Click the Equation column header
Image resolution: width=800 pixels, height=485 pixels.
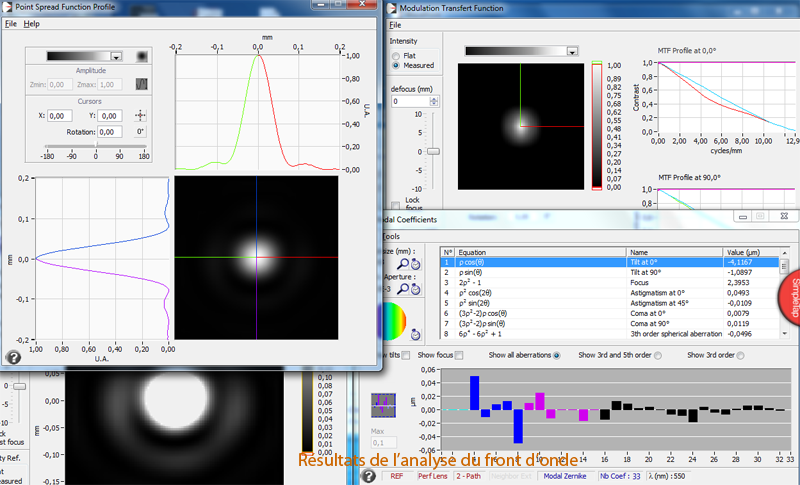tap(541, 252)
